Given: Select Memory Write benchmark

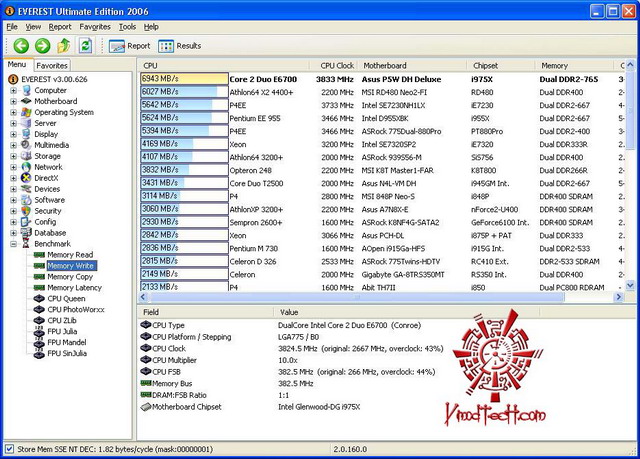Looking at the screenshot, I should point(71,266).
